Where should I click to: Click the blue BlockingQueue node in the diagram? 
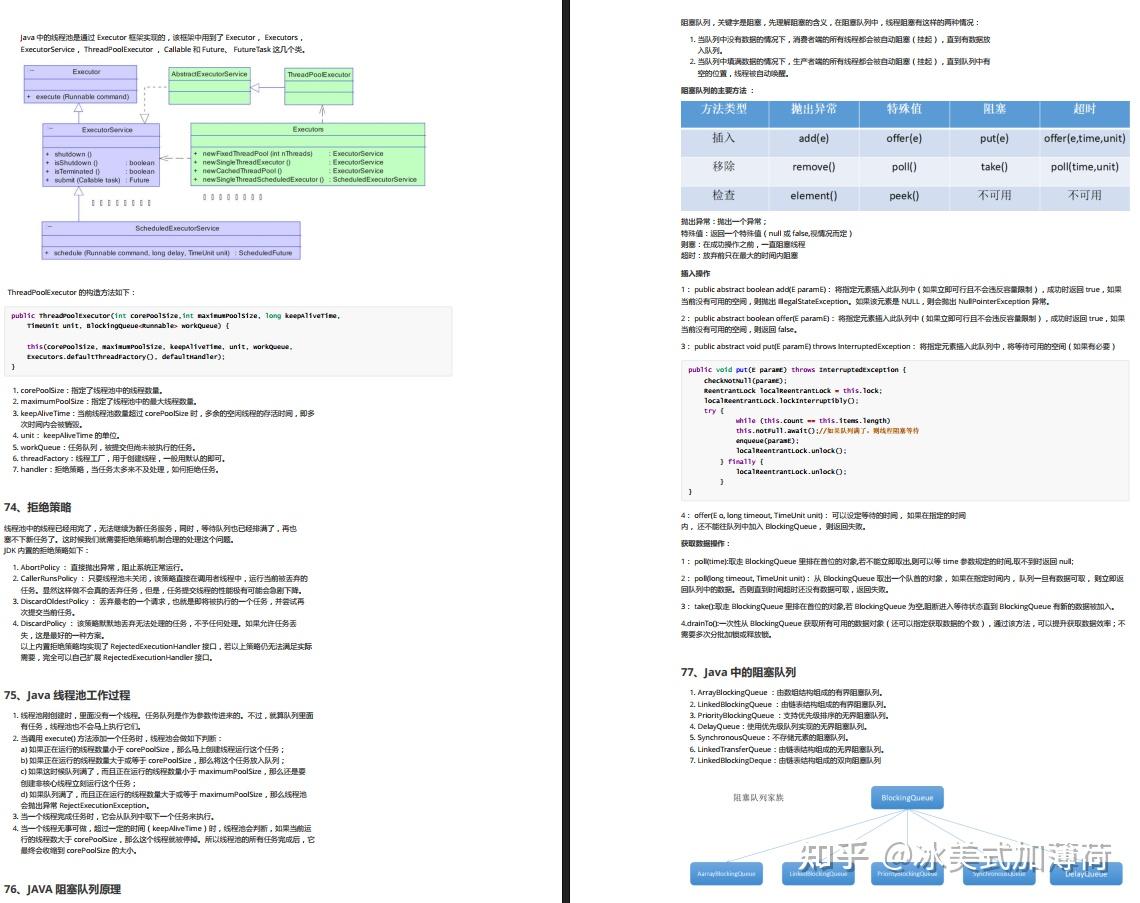[907, 798]
